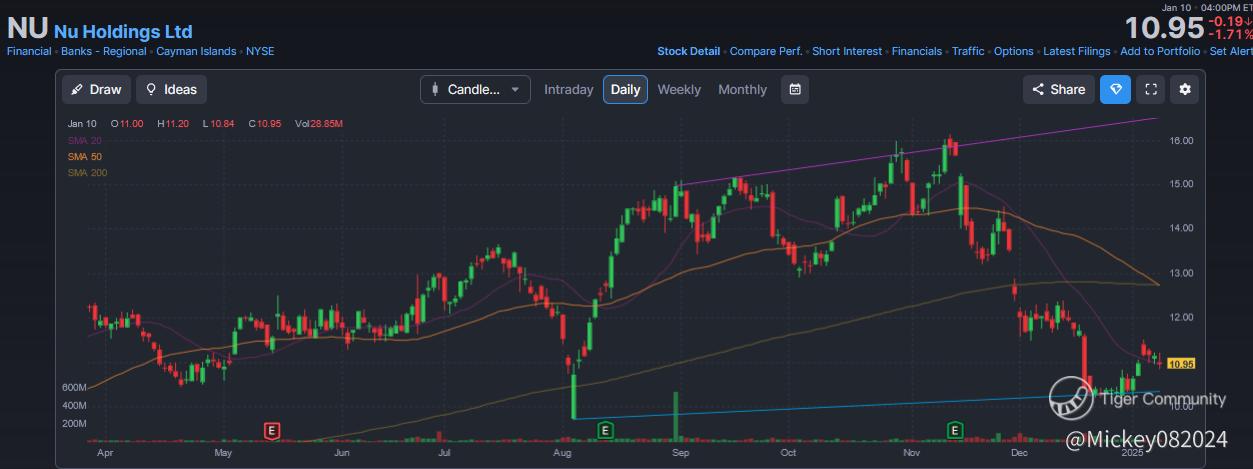Click the Draw pencil tool button
Image resolution: width=1253 pixels, height=469 pixels.
tap(96, 89)
